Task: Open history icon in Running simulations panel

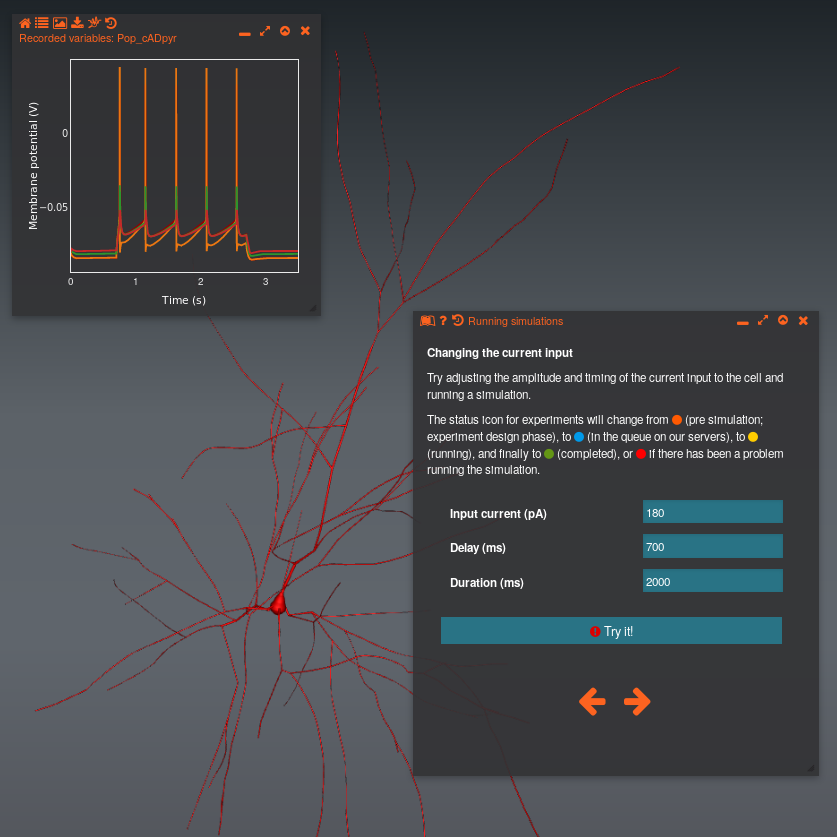Action: [x=457, y=320]
